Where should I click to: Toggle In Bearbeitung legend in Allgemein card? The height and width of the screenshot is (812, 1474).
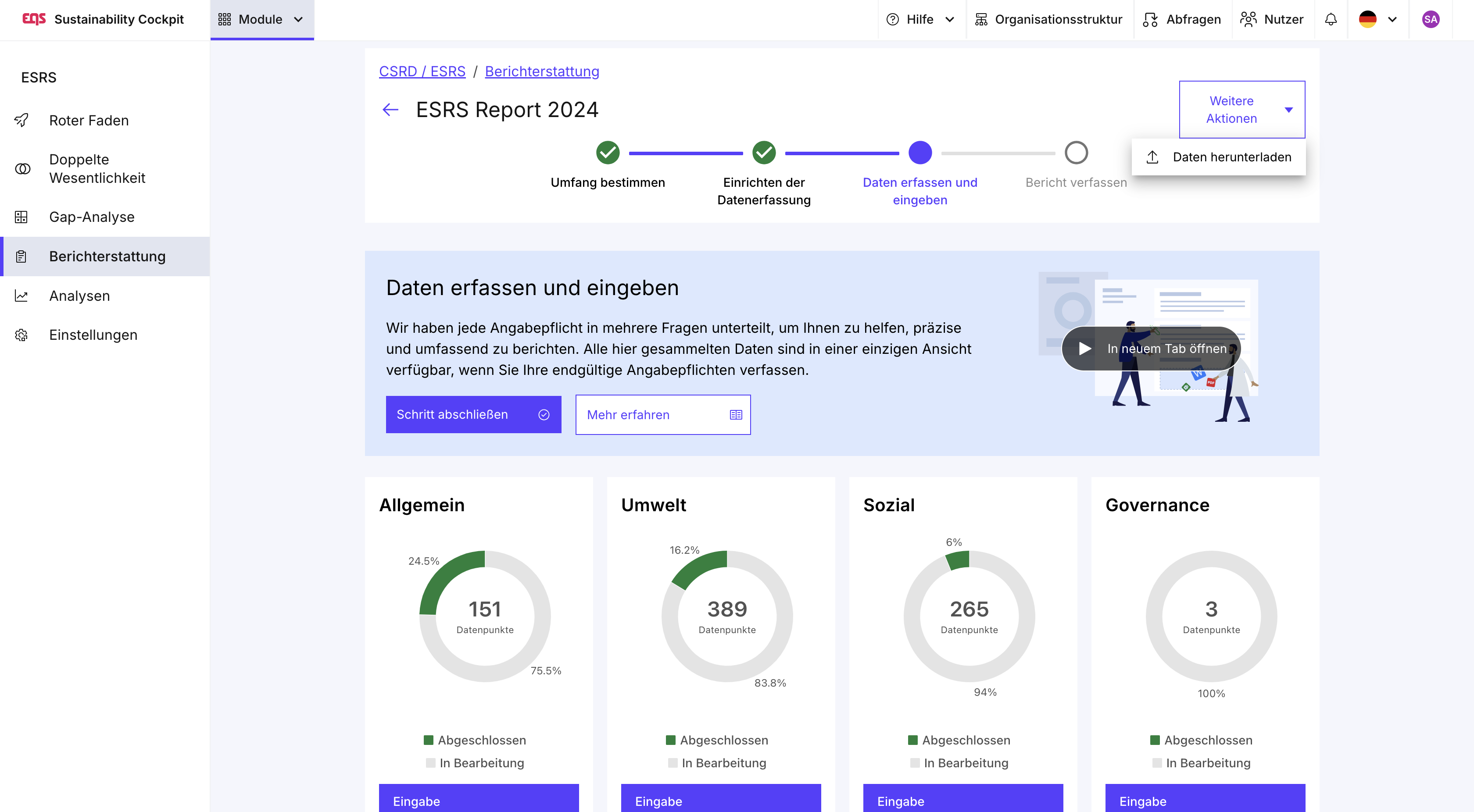[x=474, y=763]
